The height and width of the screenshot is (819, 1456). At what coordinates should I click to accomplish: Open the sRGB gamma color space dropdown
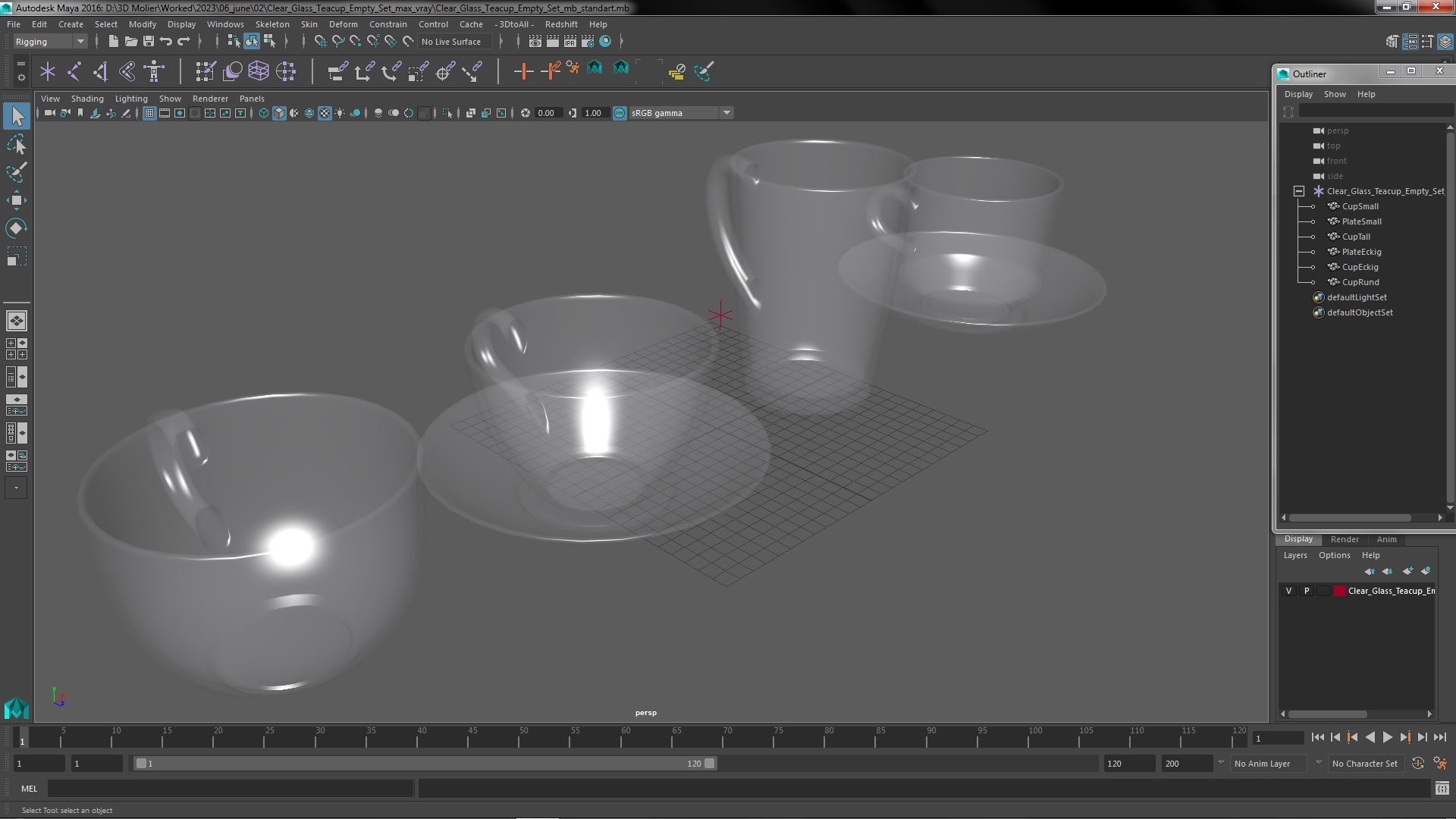coord(726,113)
